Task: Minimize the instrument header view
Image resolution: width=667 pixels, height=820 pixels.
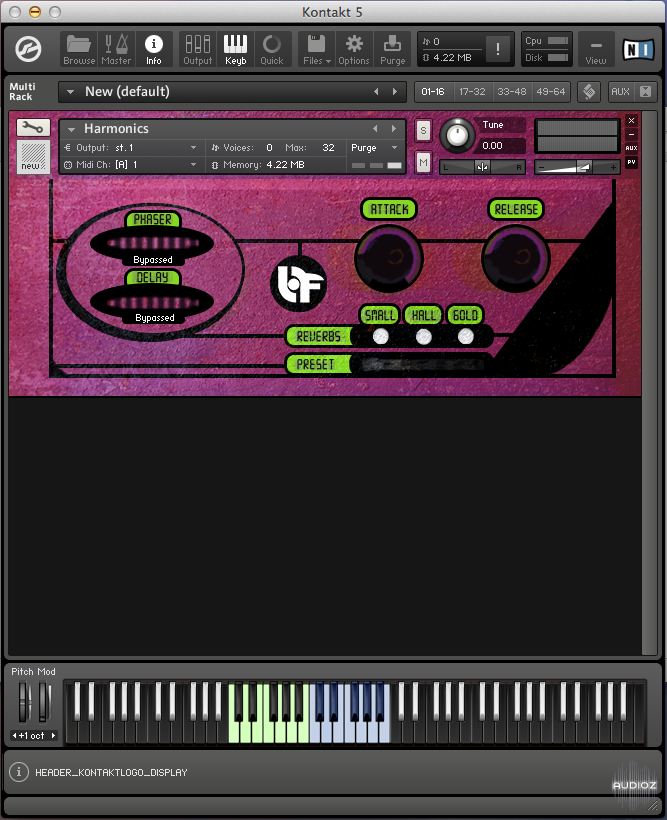Action: pos(631,134)
